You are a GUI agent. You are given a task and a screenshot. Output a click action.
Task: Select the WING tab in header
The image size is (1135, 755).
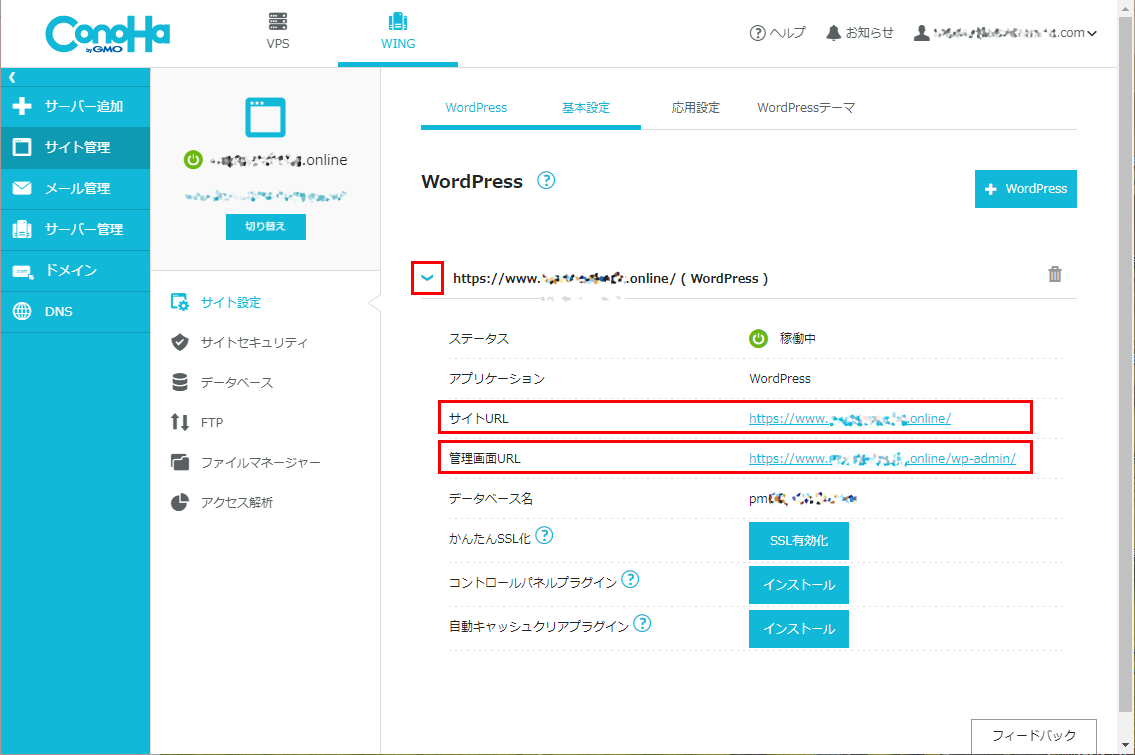(397, 32)
